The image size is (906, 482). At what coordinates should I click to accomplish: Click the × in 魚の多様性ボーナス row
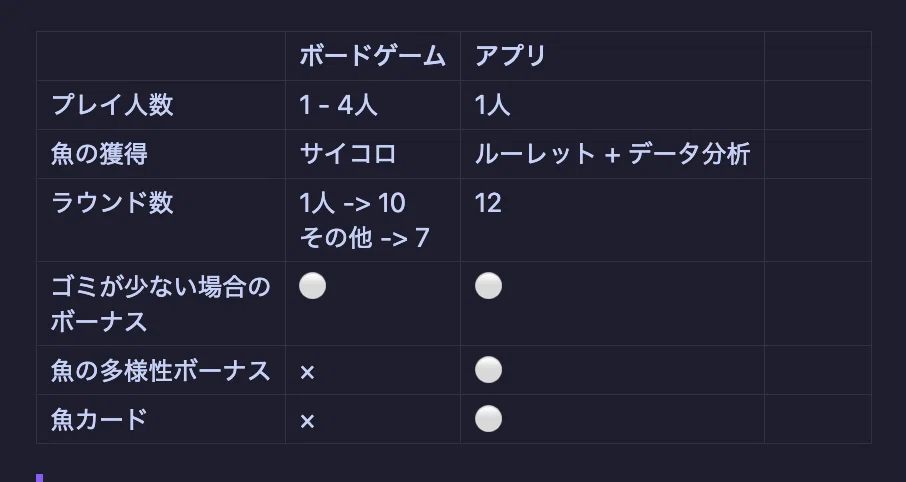click(307, 373)
